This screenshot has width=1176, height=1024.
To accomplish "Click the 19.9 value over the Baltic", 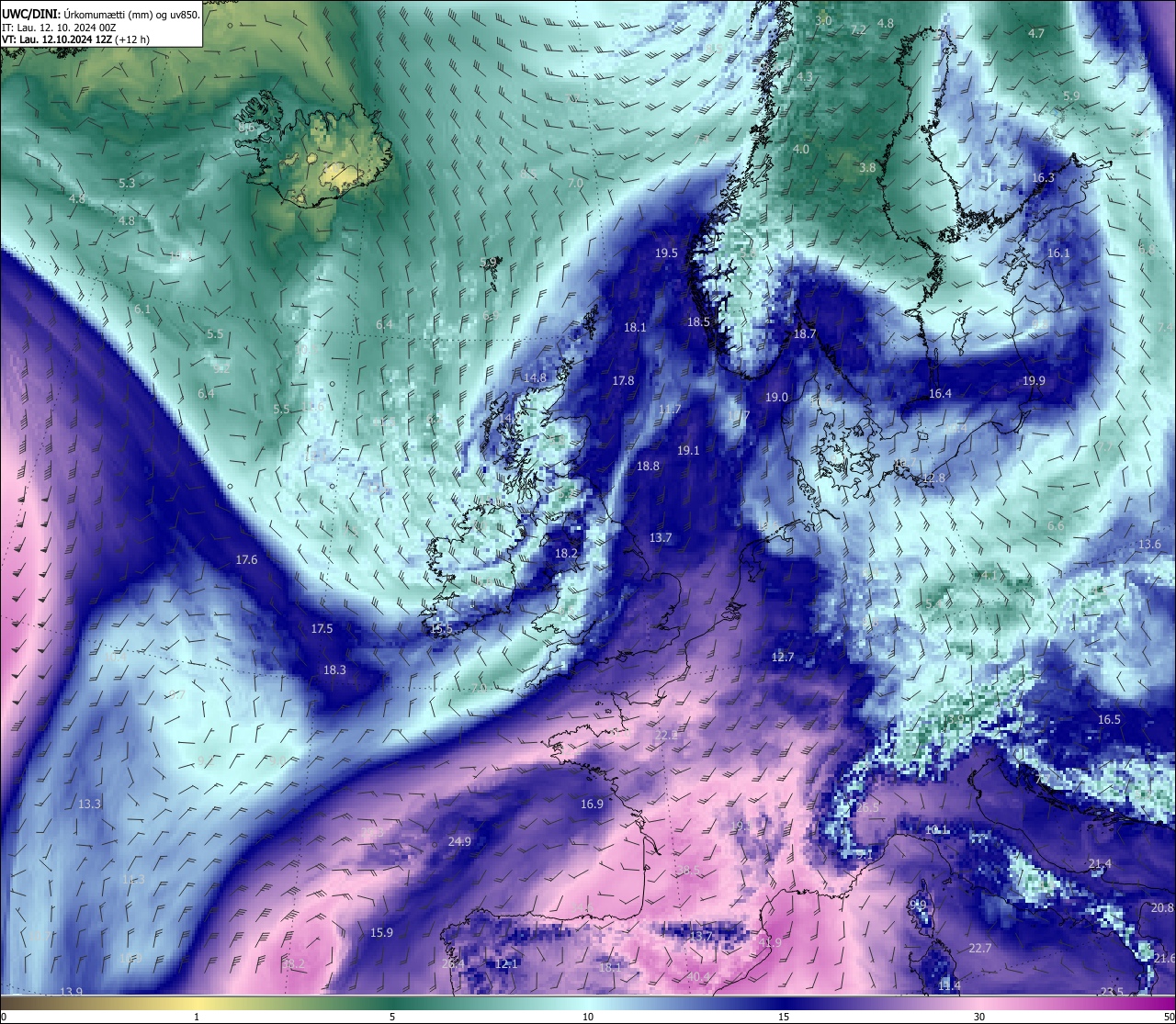I will pos(1034,381).
